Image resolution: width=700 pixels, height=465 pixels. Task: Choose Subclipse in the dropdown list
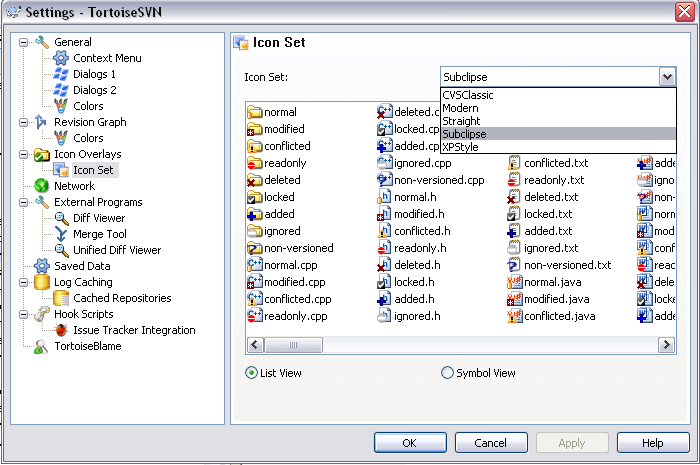coord(558,134)
